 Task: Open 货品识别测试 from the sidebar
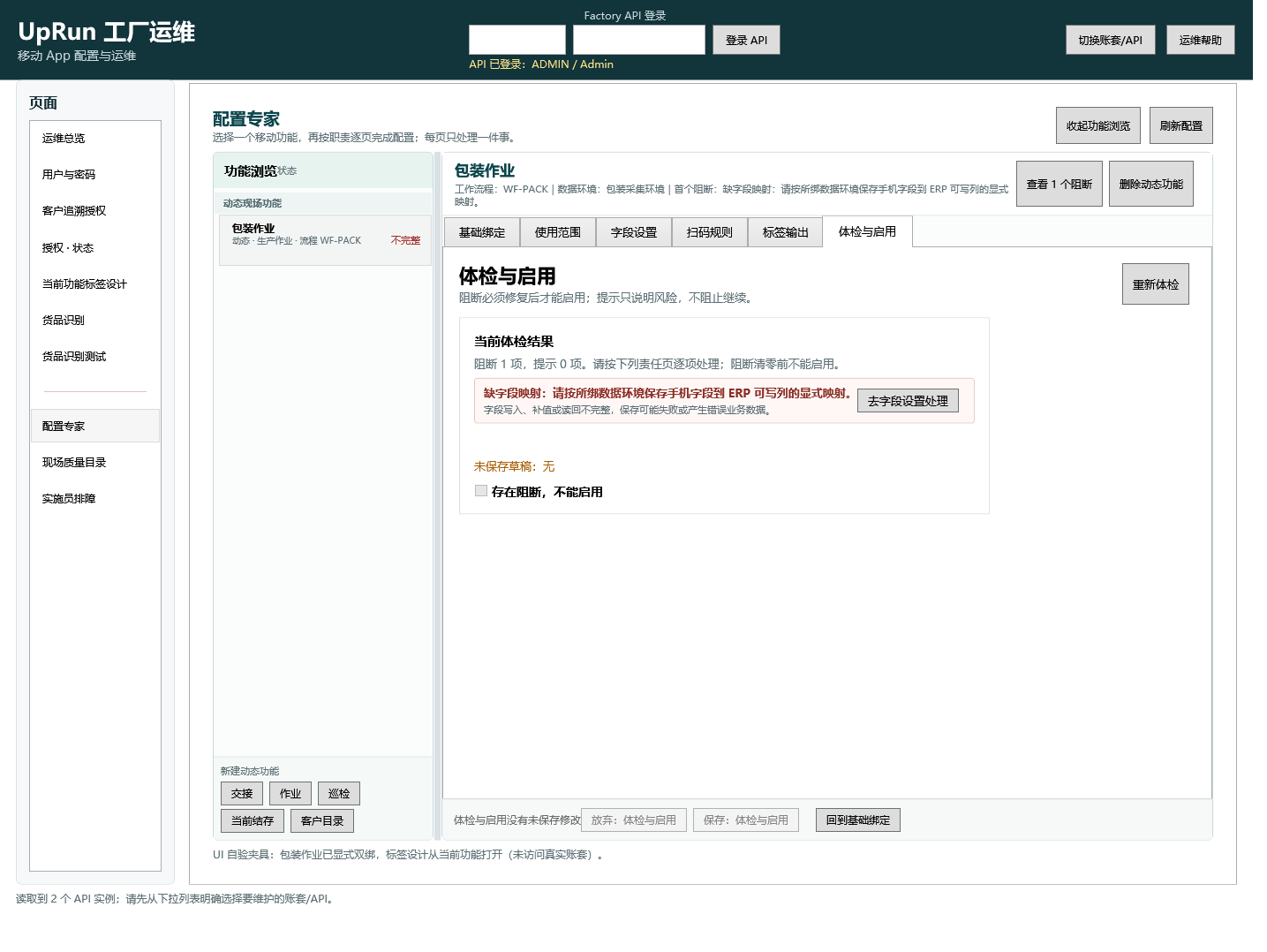(x=95, y=357)
